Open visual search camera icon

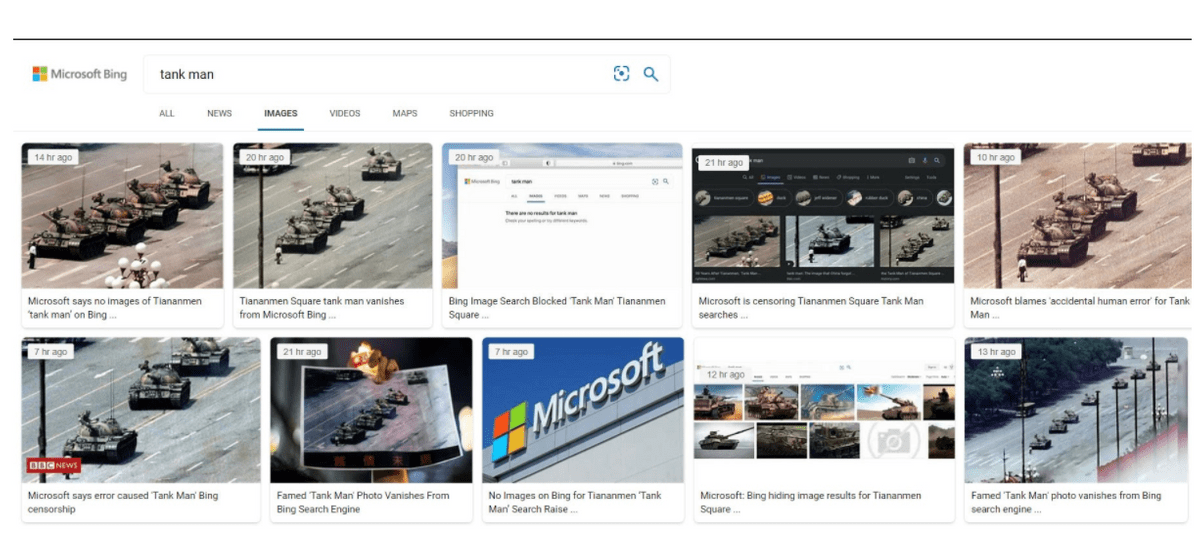coord(621,74)
